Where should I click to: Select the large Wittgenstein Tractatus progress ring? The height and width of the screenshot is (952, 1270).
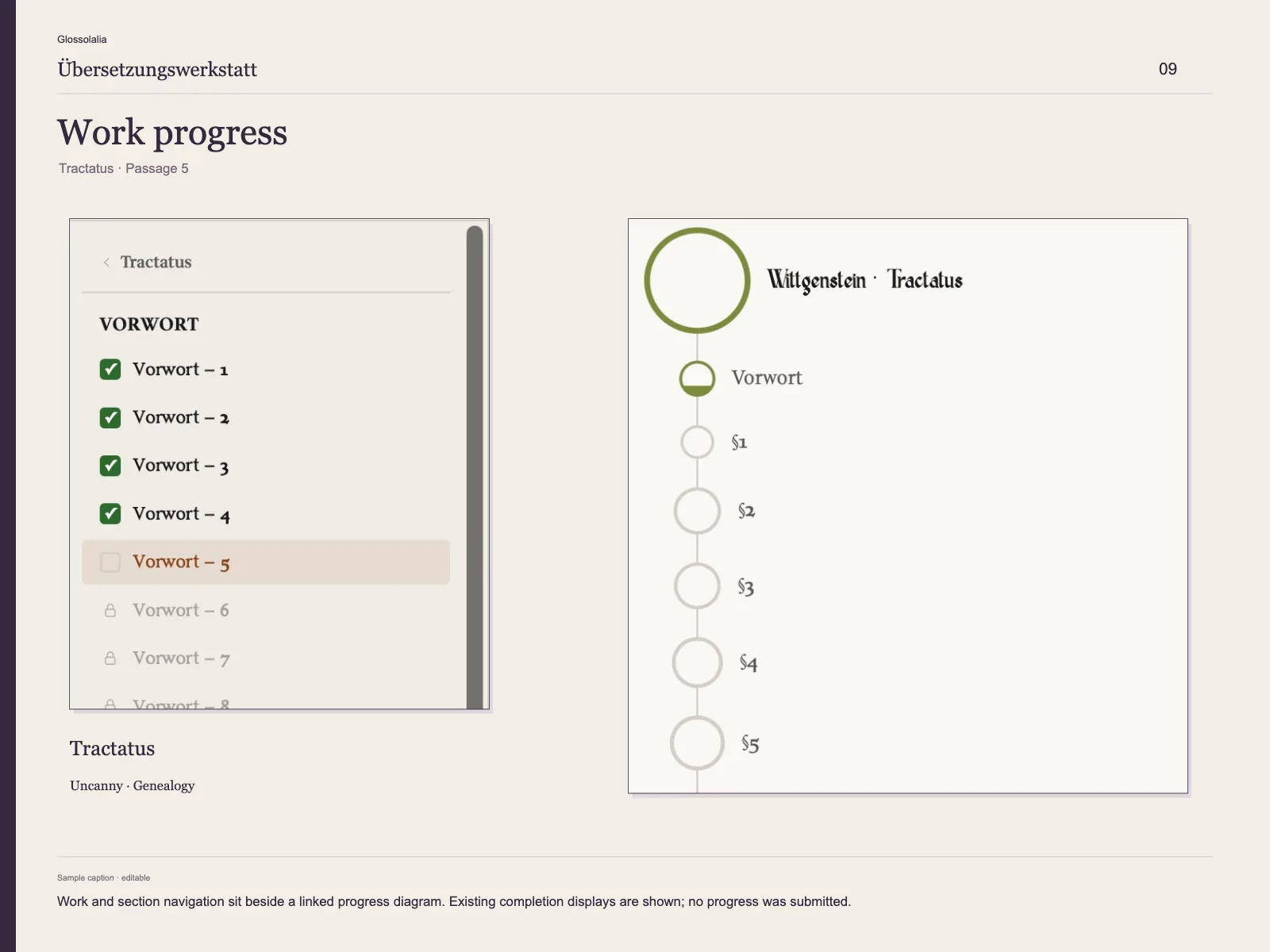click(697, 280)
